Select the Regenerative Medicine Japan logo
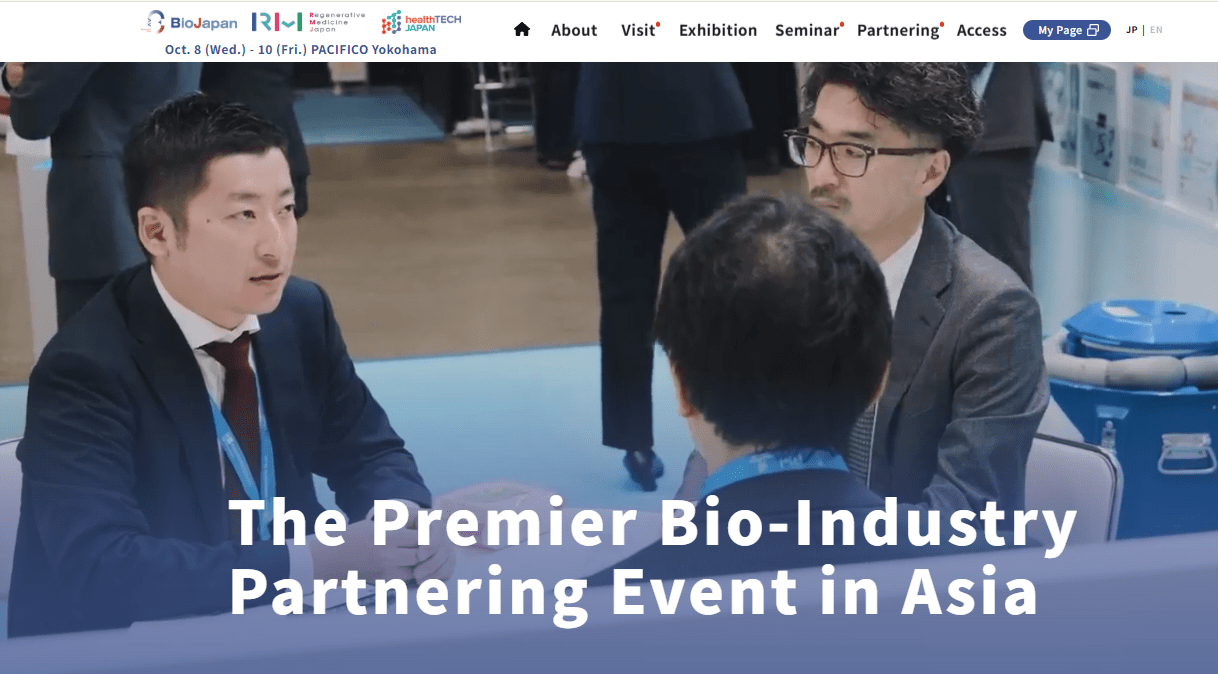 click(308, 22)
